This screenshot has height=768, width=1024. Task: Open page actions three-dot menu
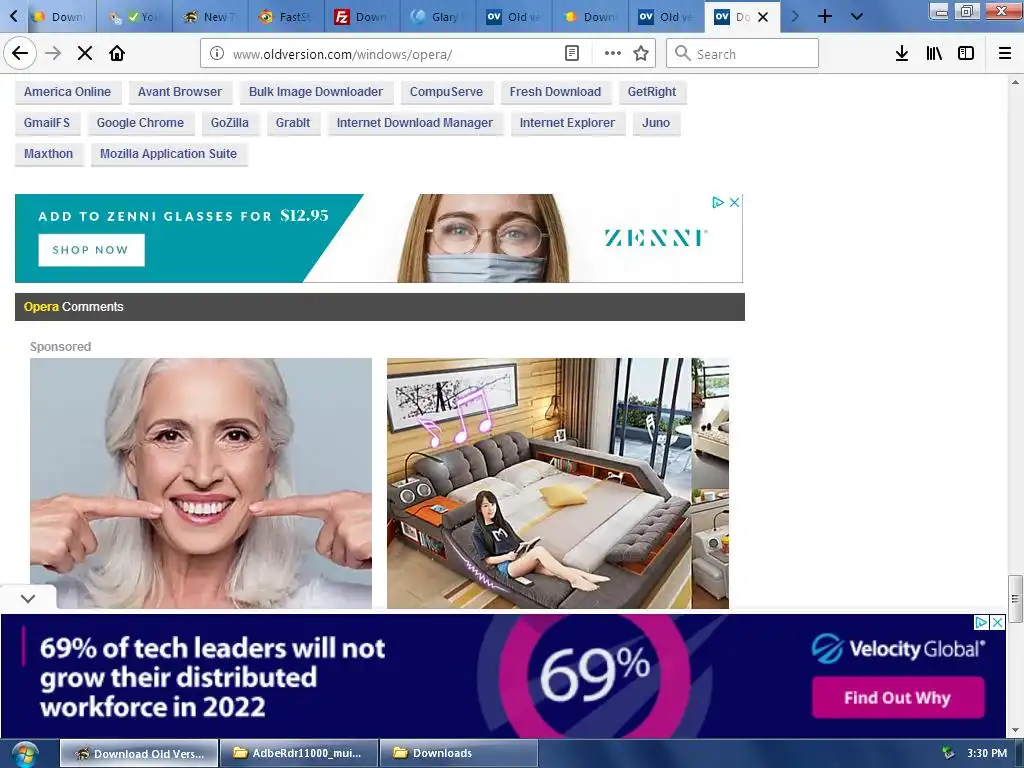(x=613, y=54)
